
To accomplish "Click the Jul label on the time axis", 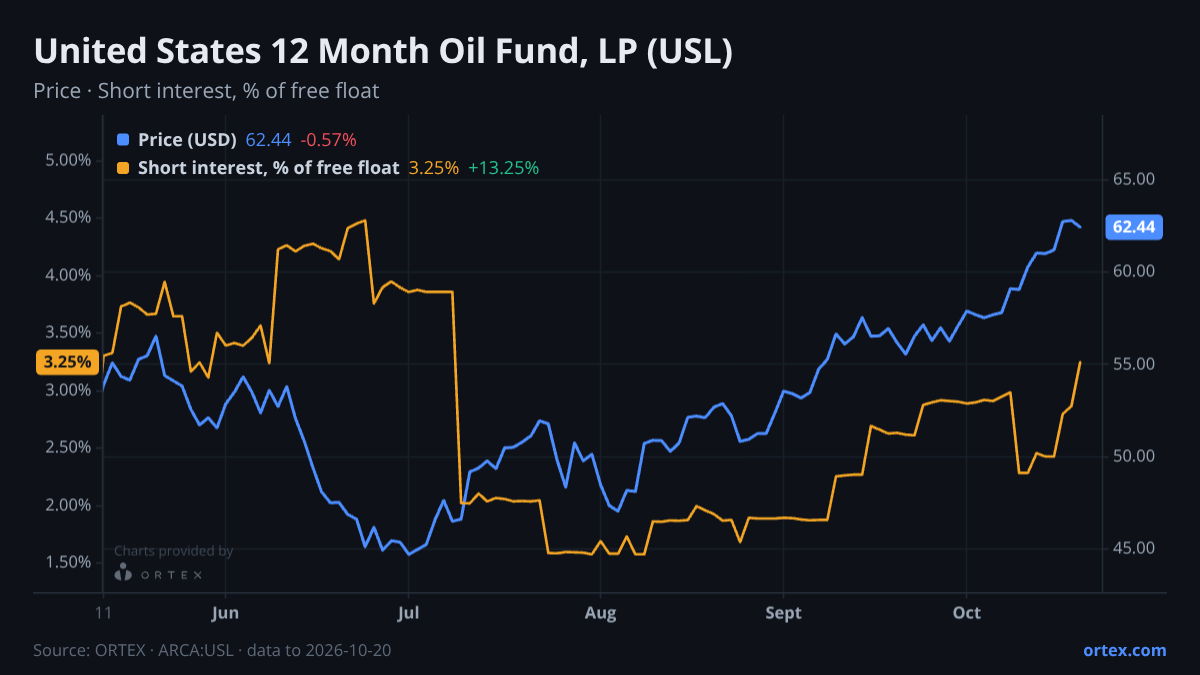I will pos(407,613).
